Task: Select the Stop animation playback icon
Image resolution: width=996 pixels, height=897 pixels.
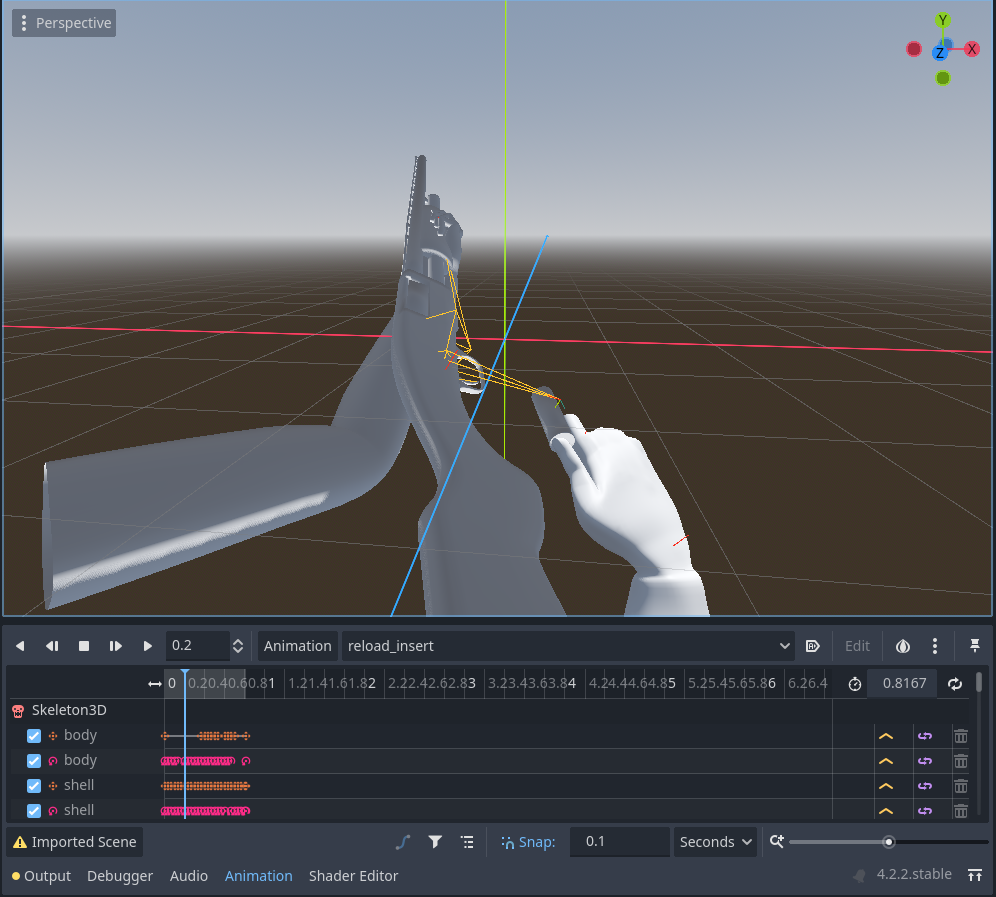Action: [x=84, y=645]
